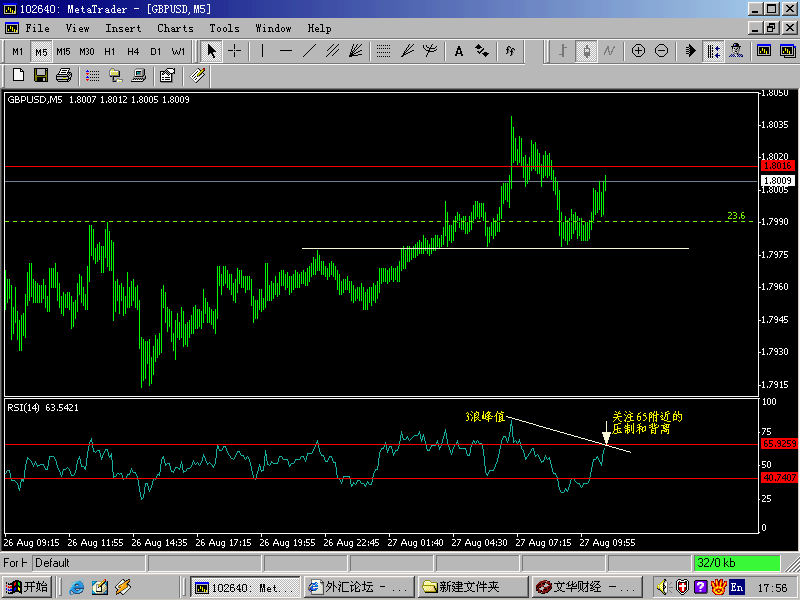800x600 pixels.
Task: Switch to the D1 daily timeframe
Action: point(156,52)
